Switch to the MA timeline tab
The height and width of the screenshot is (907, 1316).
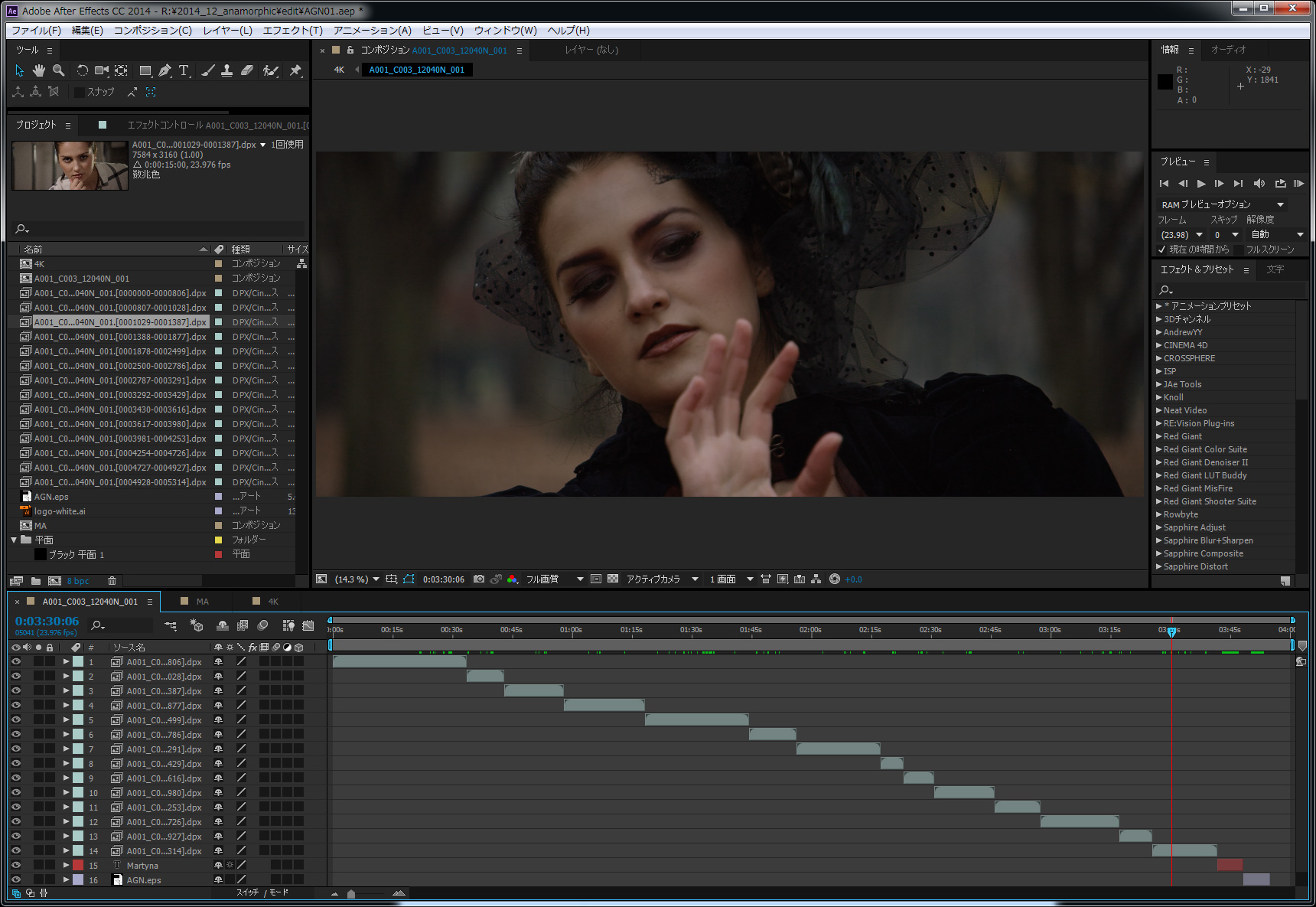pos(202,602)
